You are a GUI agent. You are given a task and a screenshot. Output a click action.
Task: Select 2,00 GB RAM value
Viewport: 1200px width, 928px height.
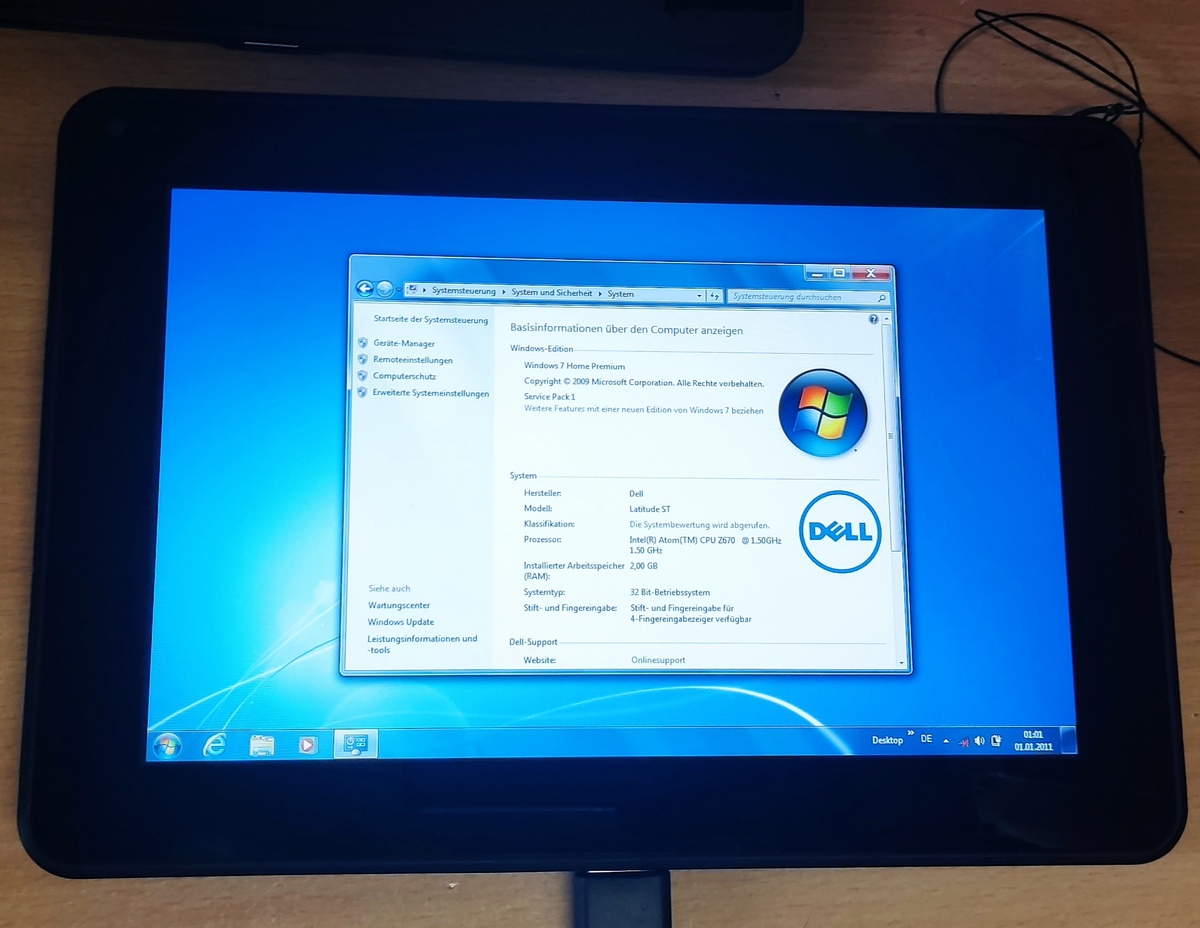click(644, 566)
